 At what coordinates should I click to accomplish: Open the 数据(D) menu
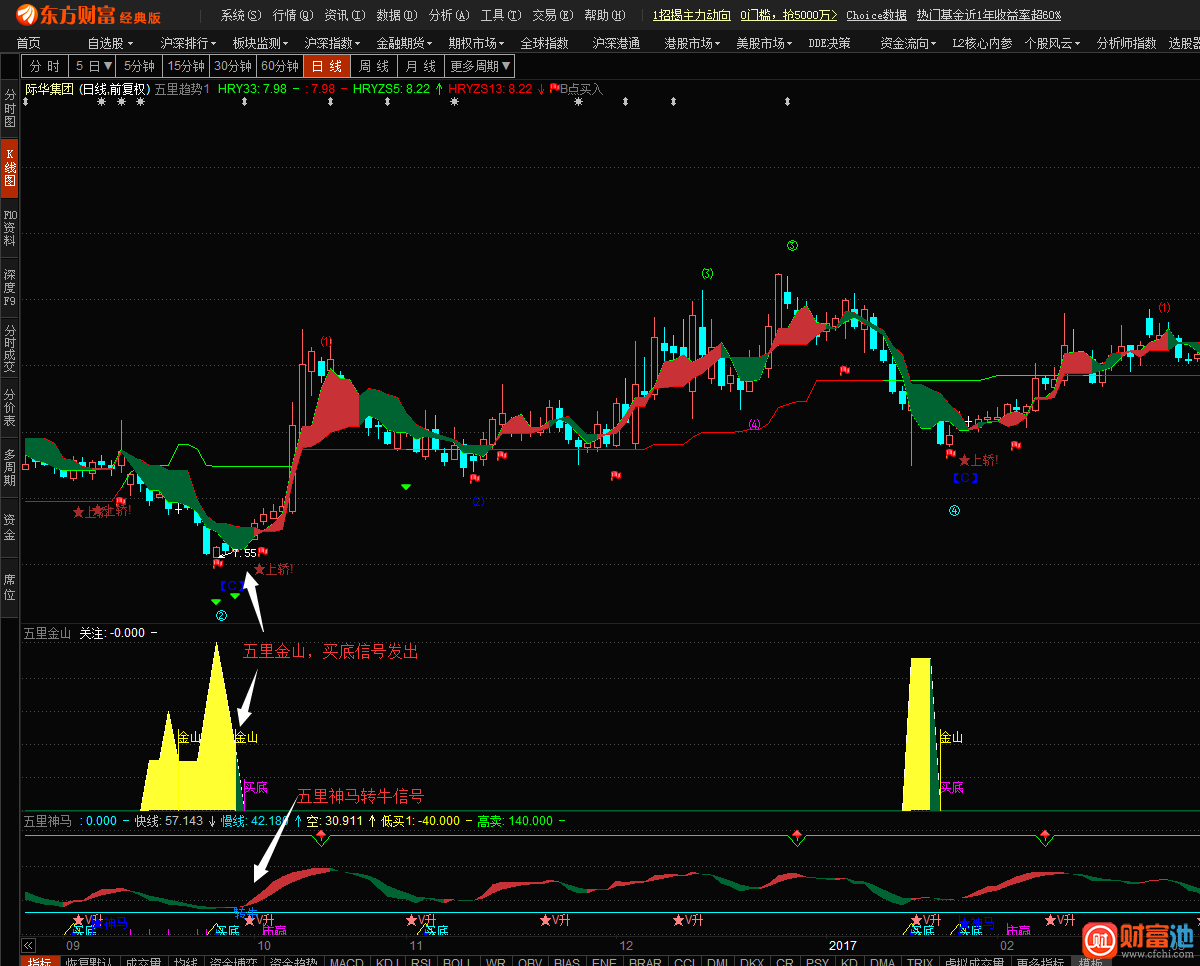[397, 15]
